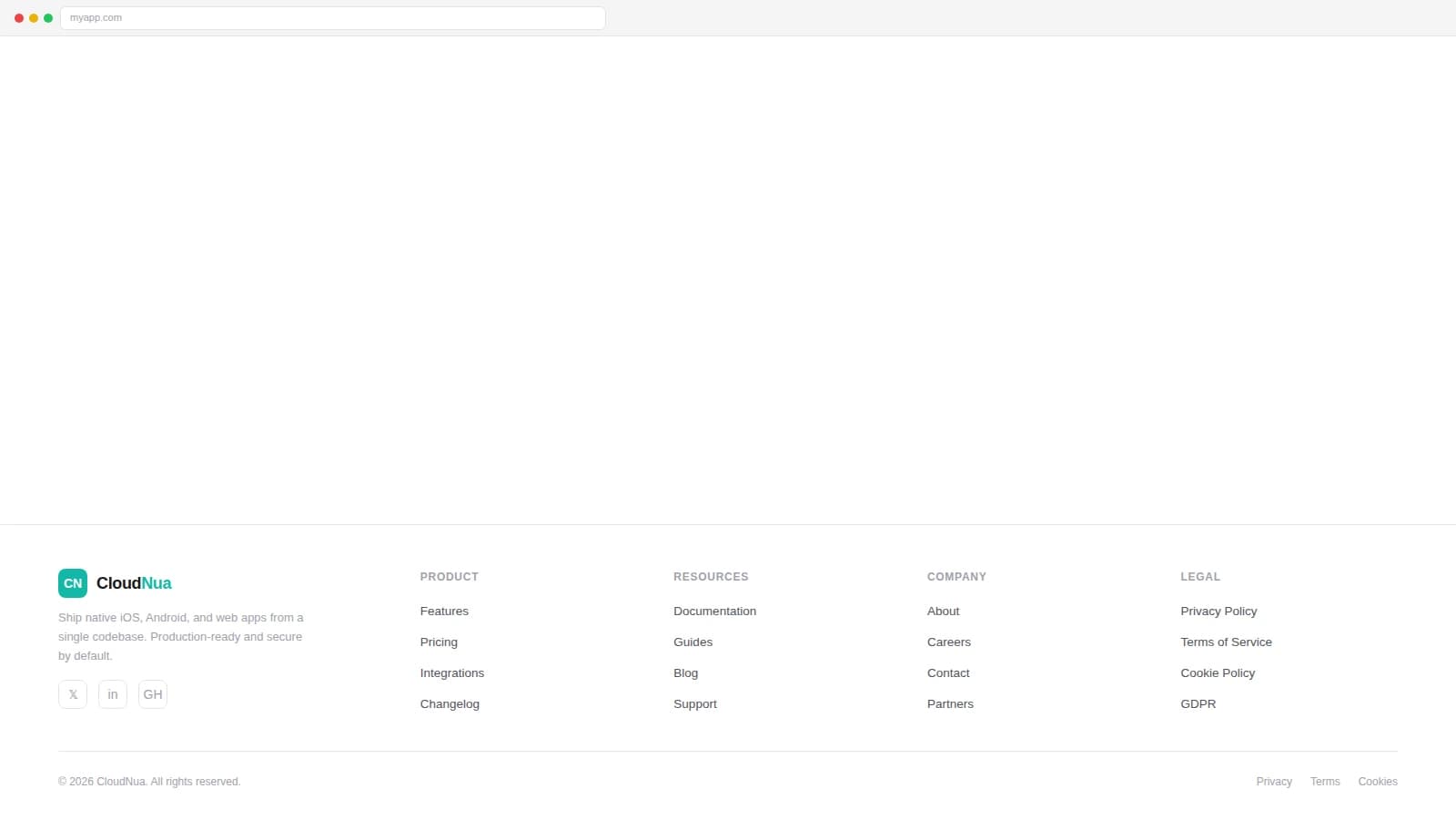
Task: Open the Guides link
Action: coord(693,642)
